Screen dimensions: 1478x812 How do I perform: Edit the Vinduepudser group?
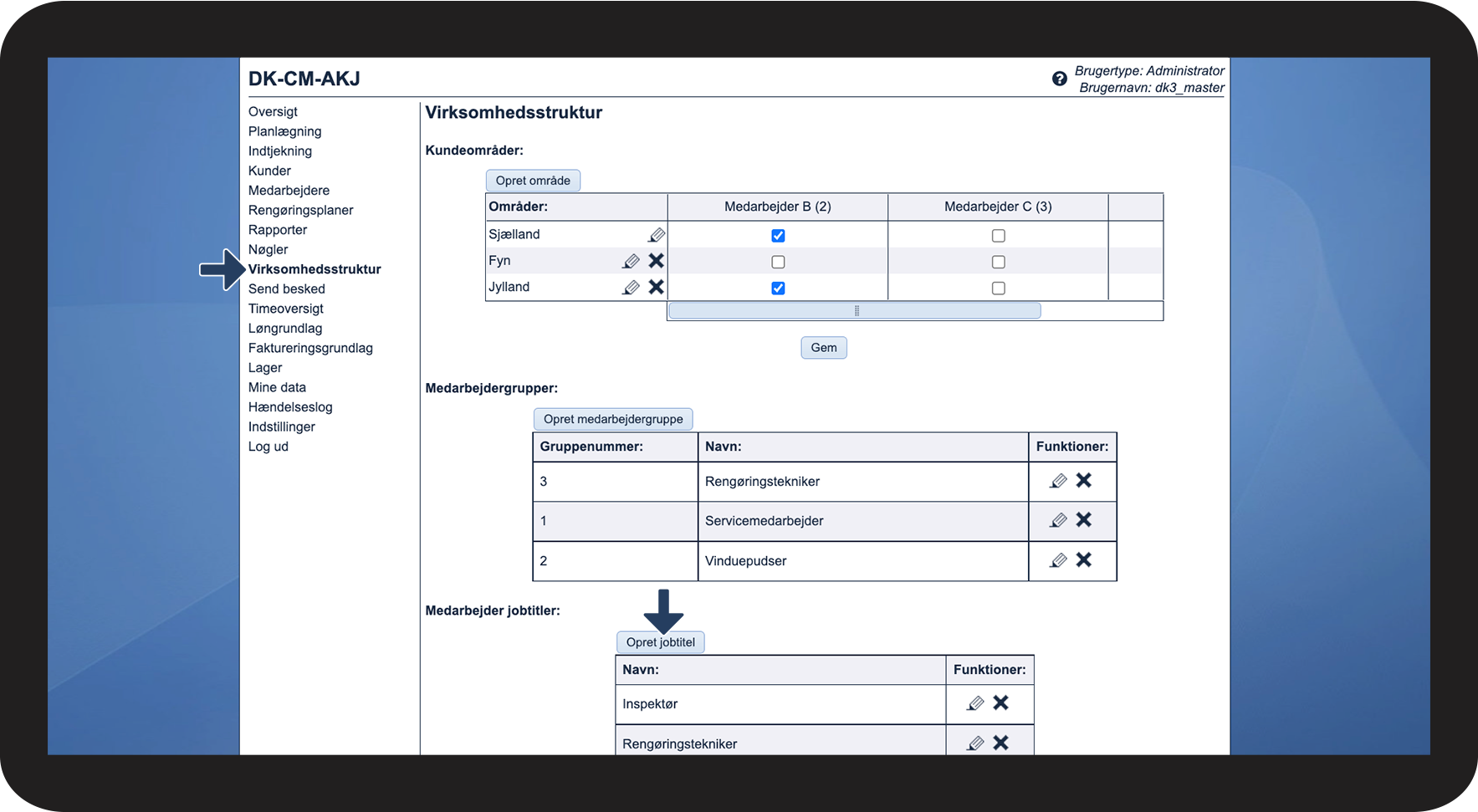coord(1058,560)
